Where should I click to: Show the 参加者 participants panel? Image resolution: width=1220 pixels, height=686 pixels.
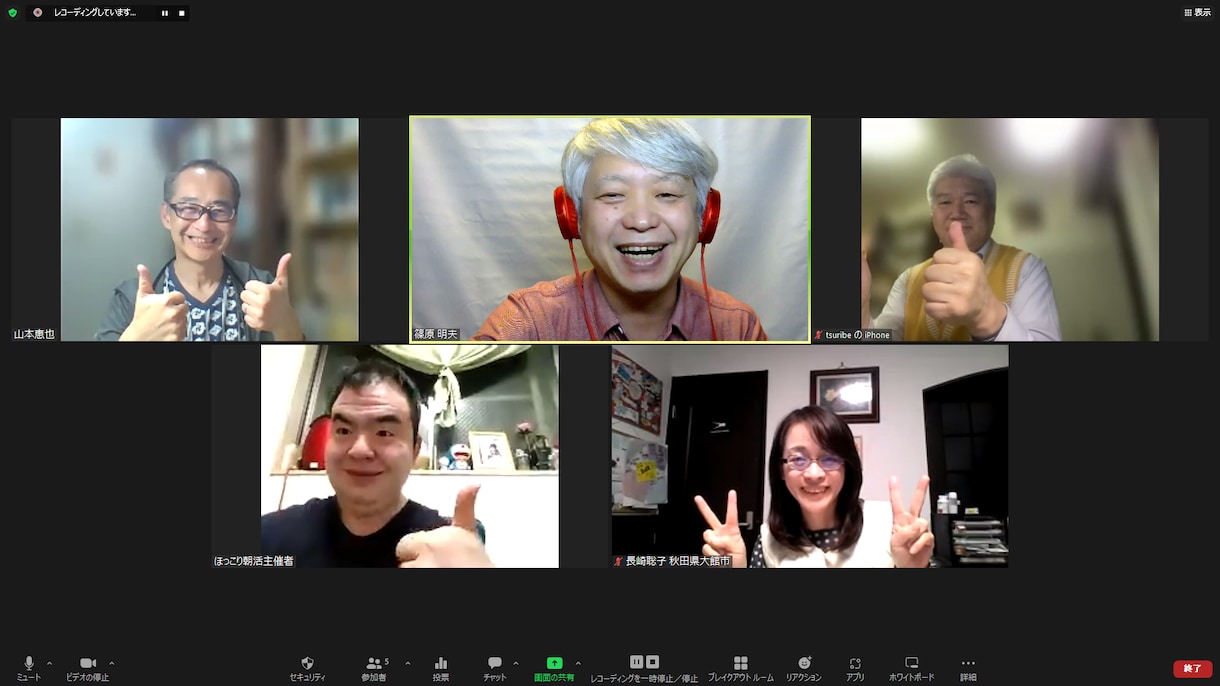[374, 668]
